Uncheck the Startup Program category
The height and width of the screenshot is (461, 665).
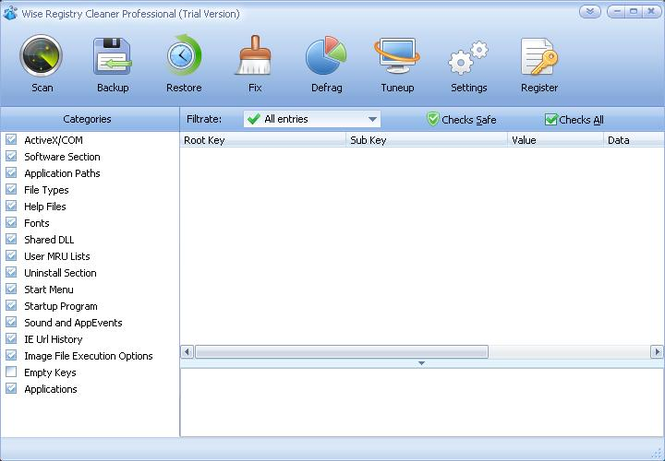pos(11,305)
